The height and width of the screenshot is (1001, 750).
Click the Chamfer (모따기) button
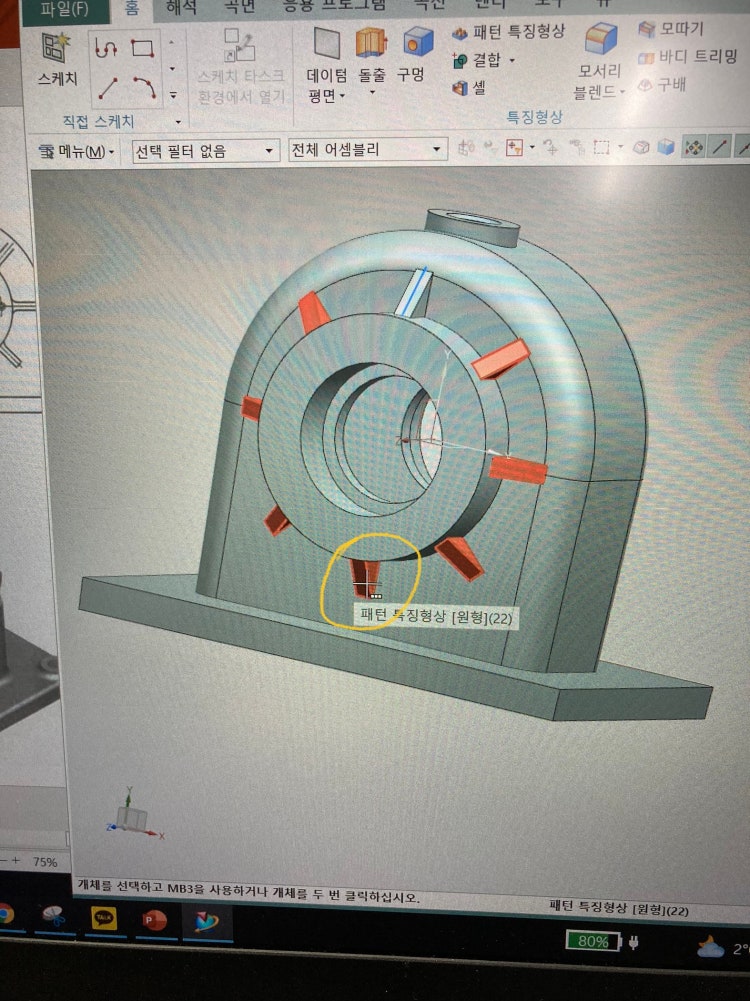tap(670, 29)
